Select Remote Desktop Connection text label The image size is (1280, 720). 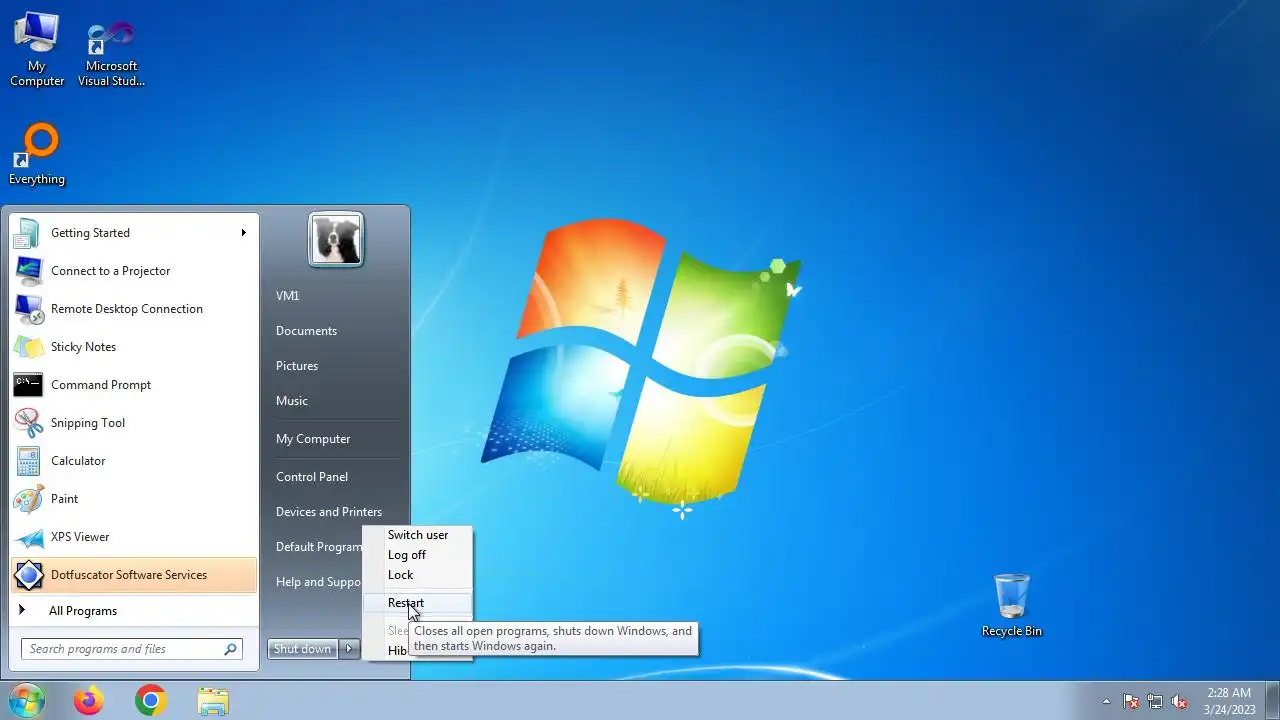tap(127, 309)
